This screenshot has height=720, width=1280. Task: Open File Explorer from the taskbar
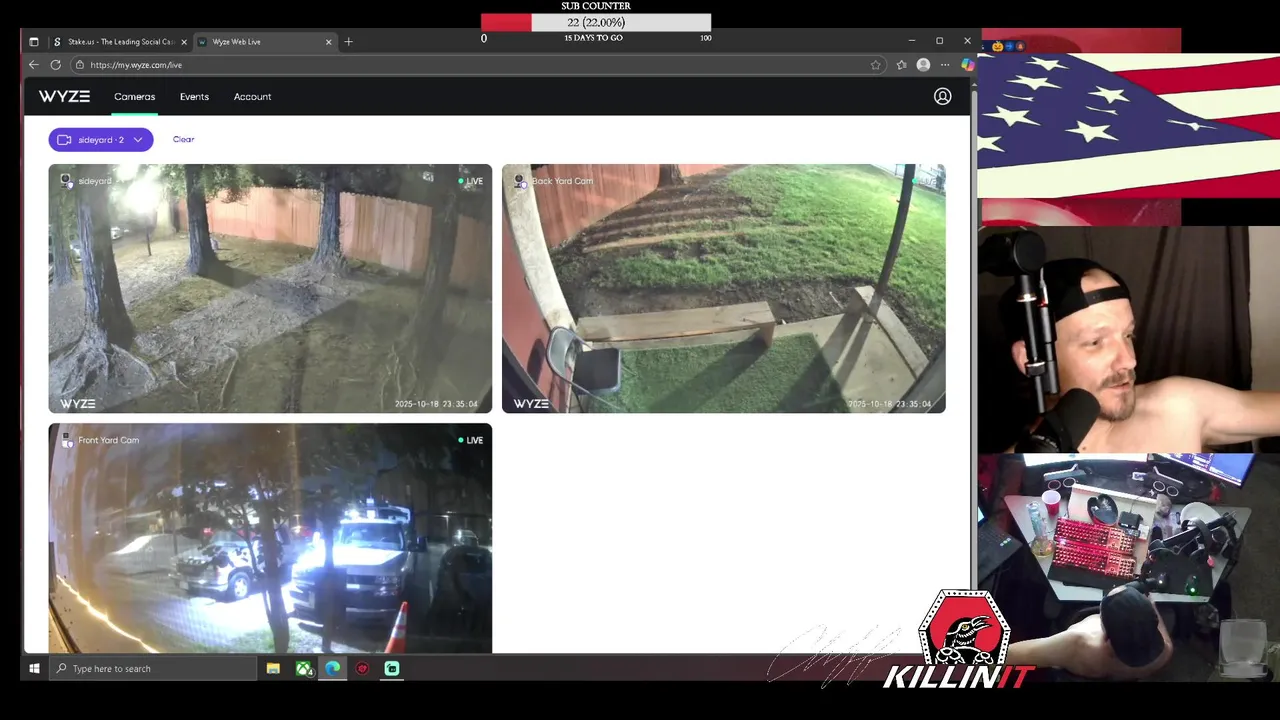point(273,668)
